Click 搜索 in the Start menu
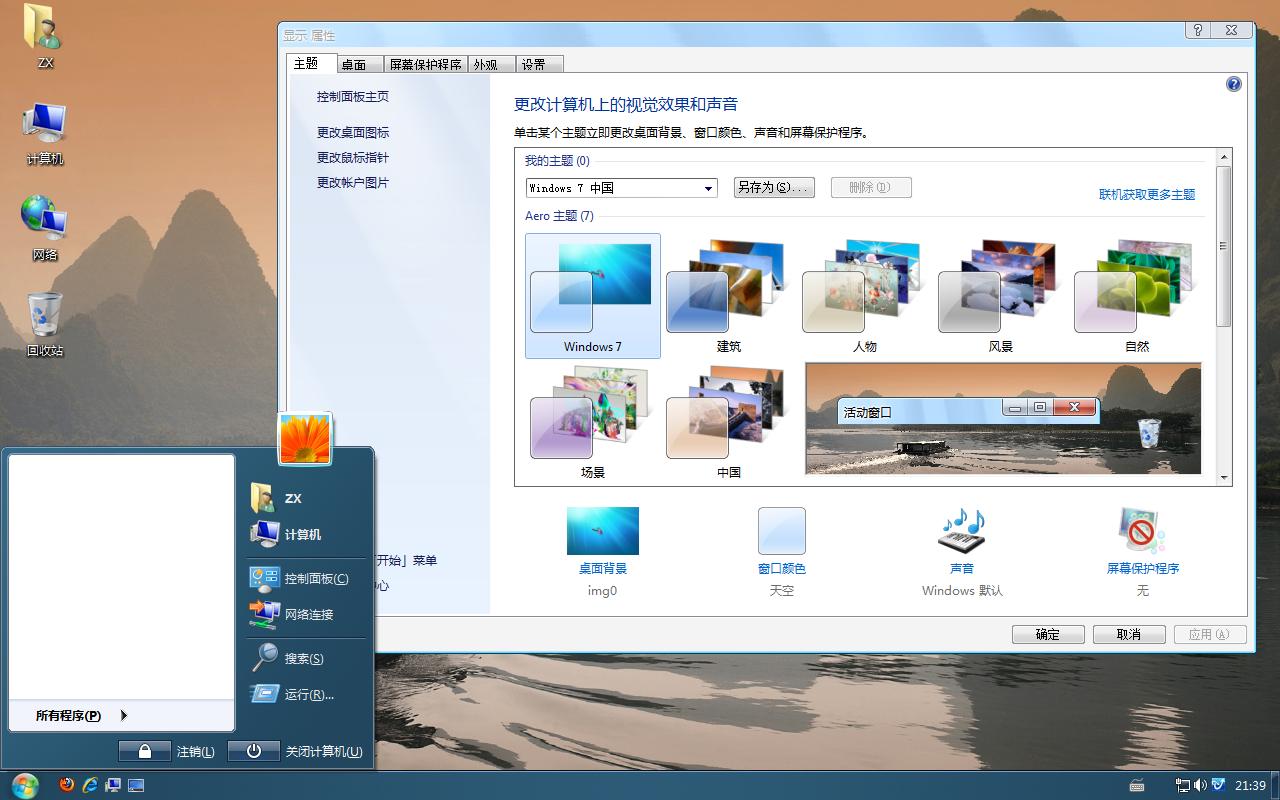1280x800 pixels. pos(297,658)
